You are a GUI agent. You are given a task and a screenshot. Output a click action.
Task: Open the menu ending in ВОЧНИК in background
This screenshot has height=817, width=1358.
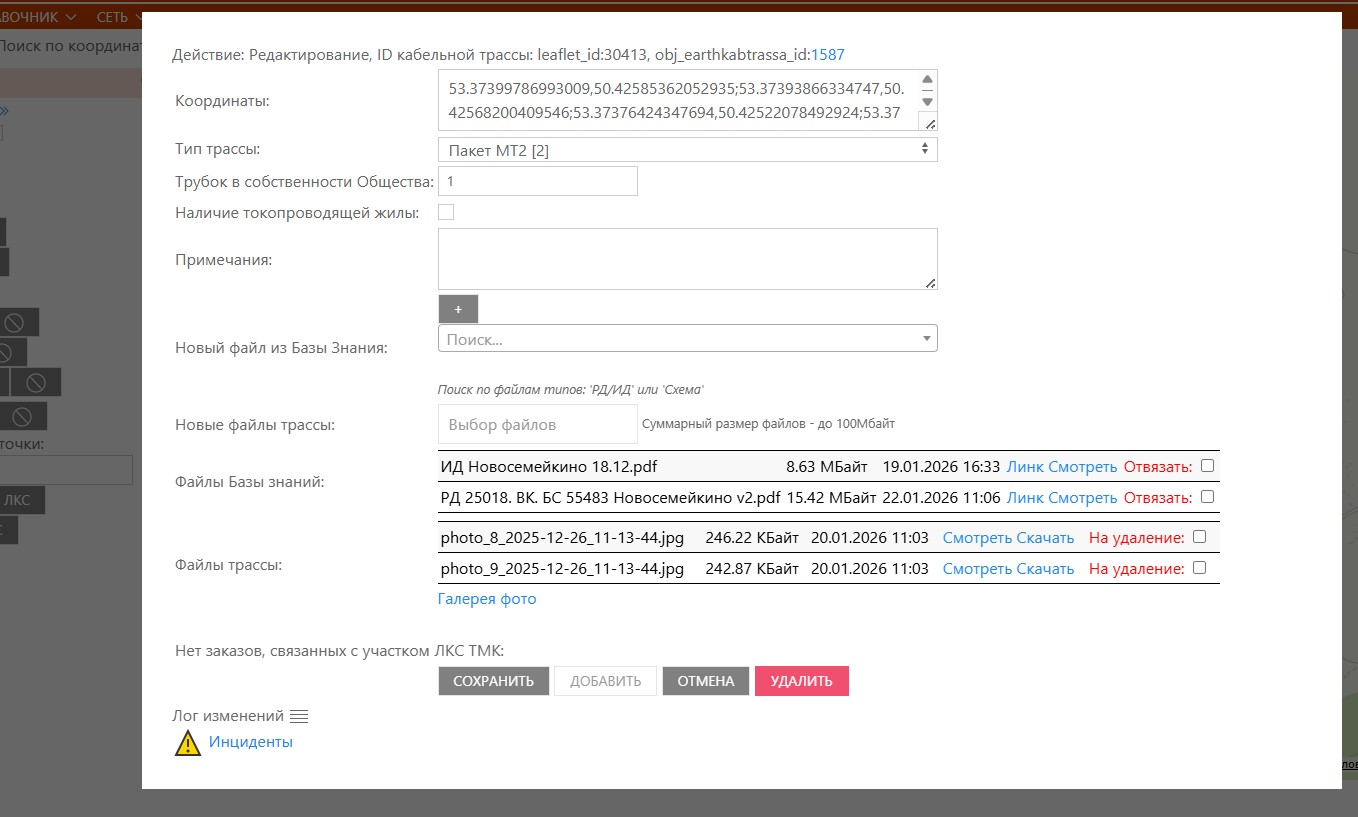[x=38, y=17]
